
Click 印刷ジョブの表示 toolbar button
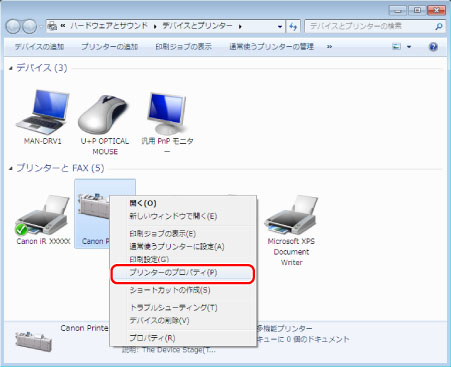(x=184, y=47)
